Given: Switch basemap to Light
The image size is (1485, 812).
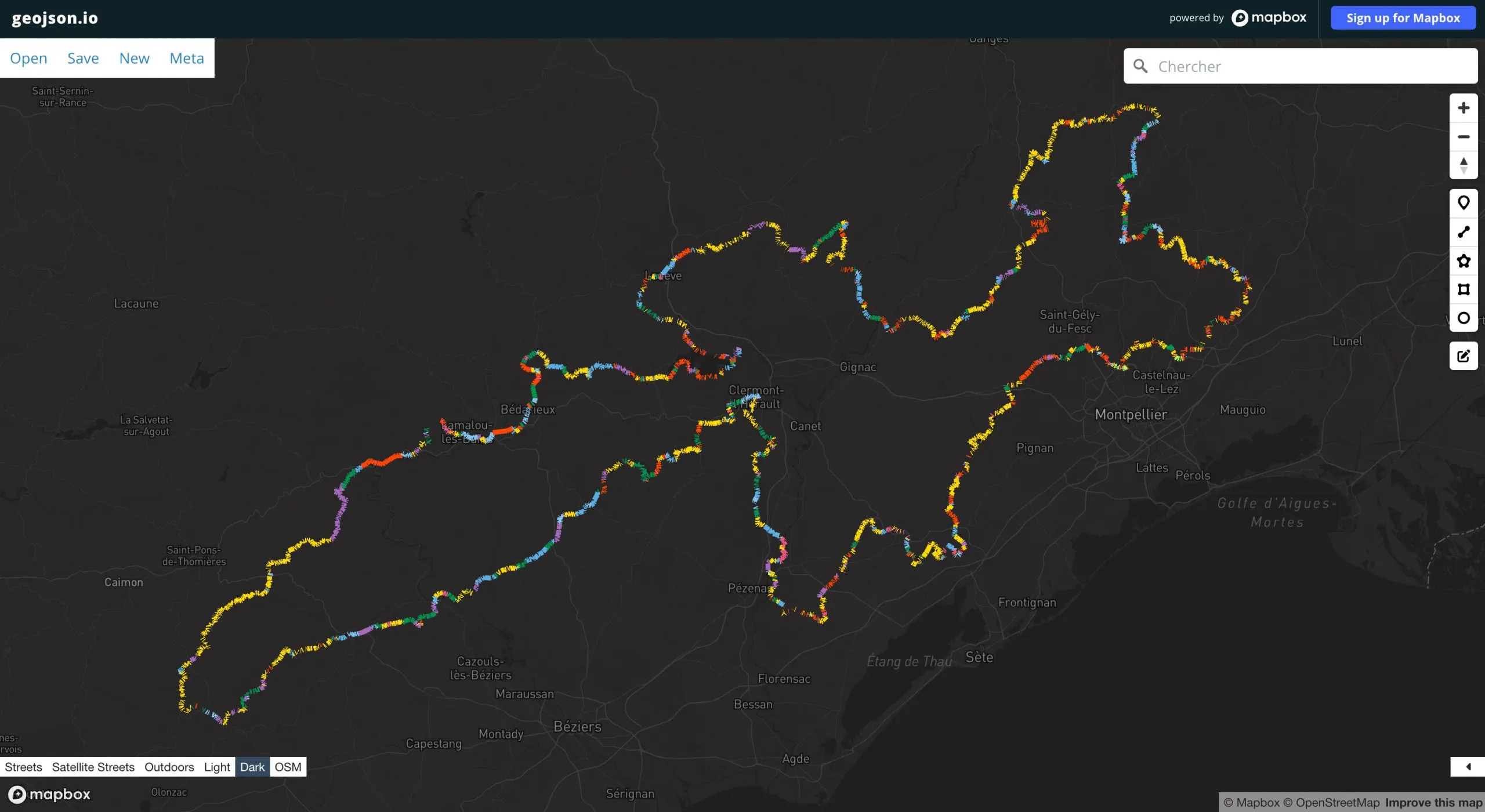Looking at the screenshot, I should click(217, 767).
